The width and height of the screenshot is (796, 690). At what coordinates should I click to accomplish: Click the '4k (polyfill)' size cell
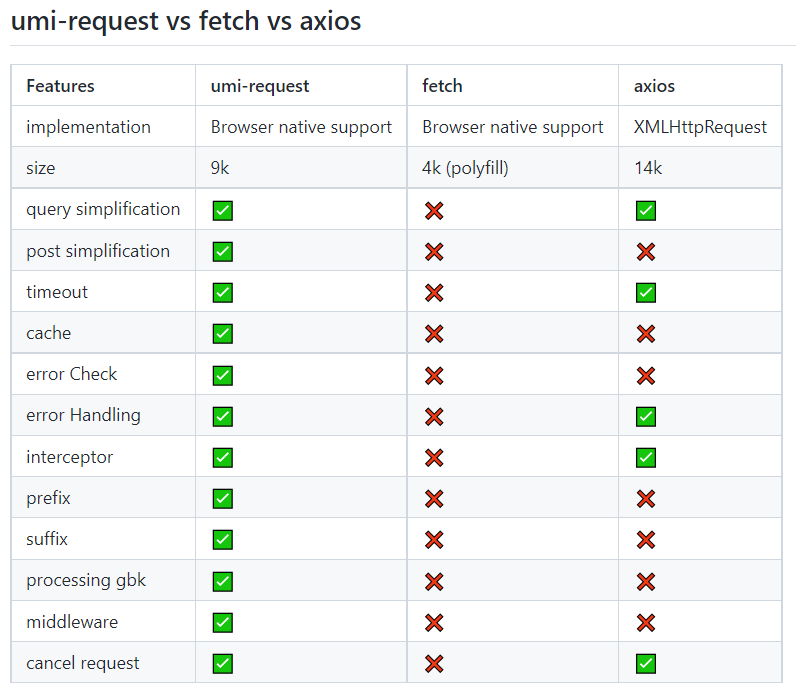pyautogui.click(x=465, y=168)
